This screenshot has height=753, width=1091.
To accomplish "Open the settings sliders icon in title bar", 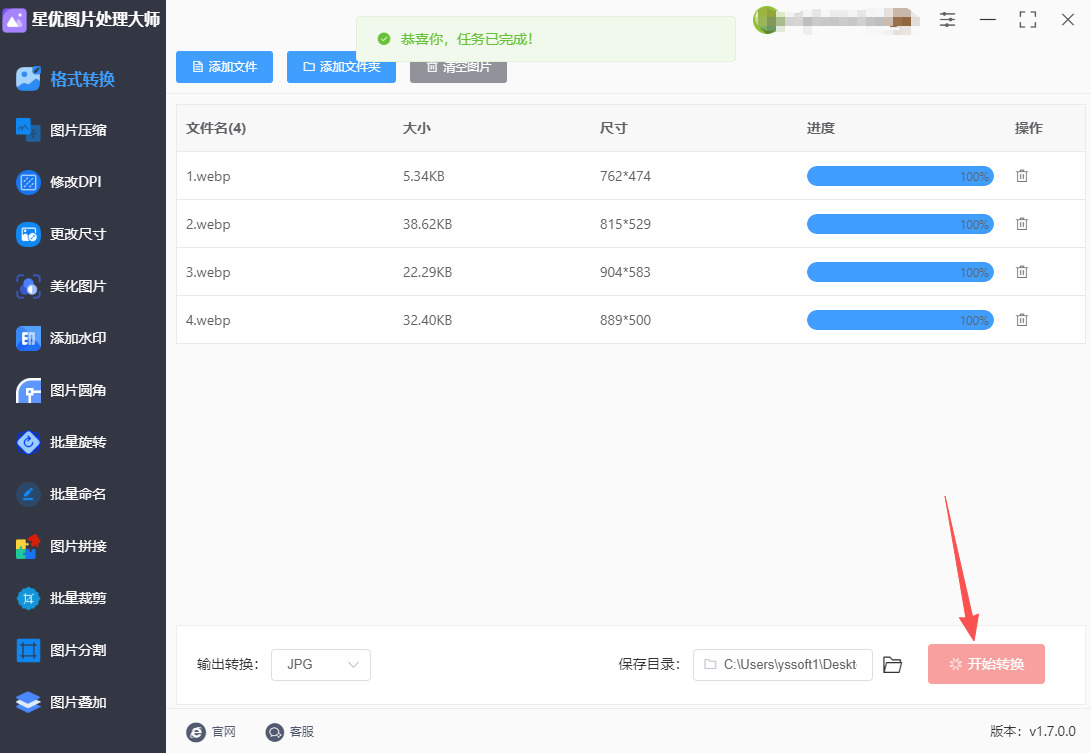I will click(947, 19).
